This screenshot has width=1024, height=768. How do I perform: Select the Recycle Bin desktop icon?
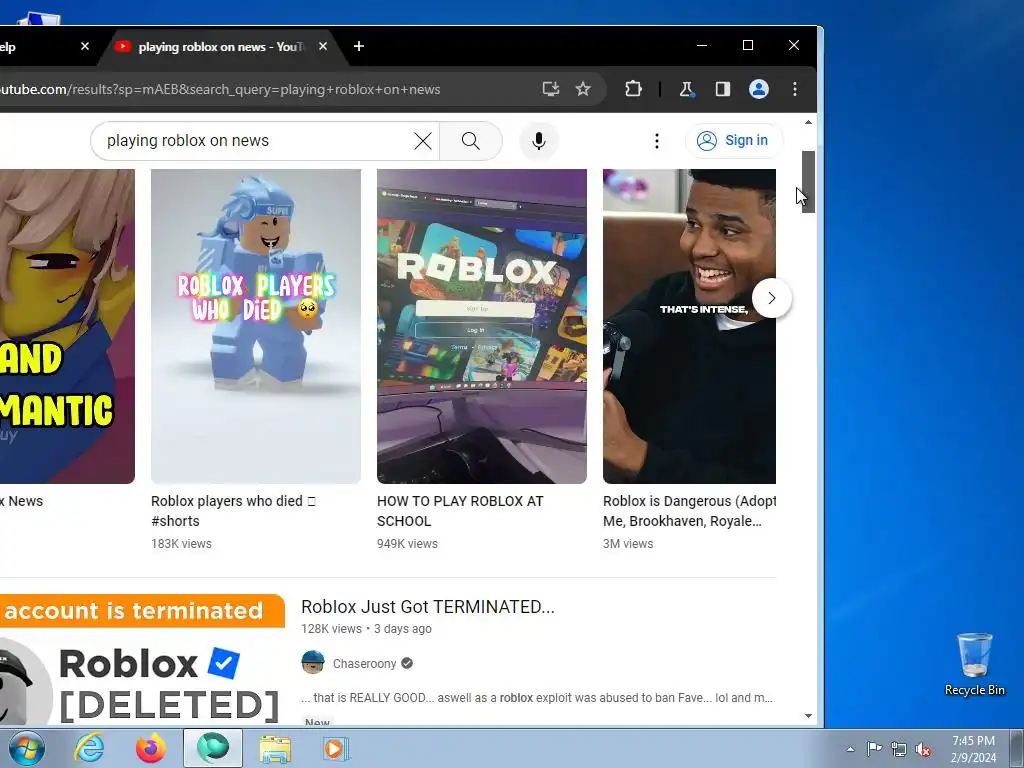974,664
